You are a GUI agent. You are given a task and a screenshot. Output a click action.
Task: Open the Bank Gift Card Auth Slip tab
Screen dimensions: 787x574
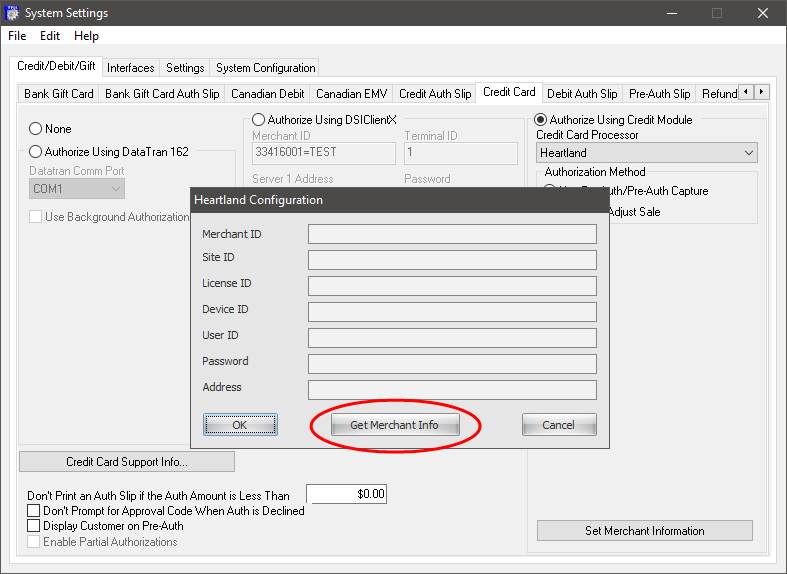point(162,94)
